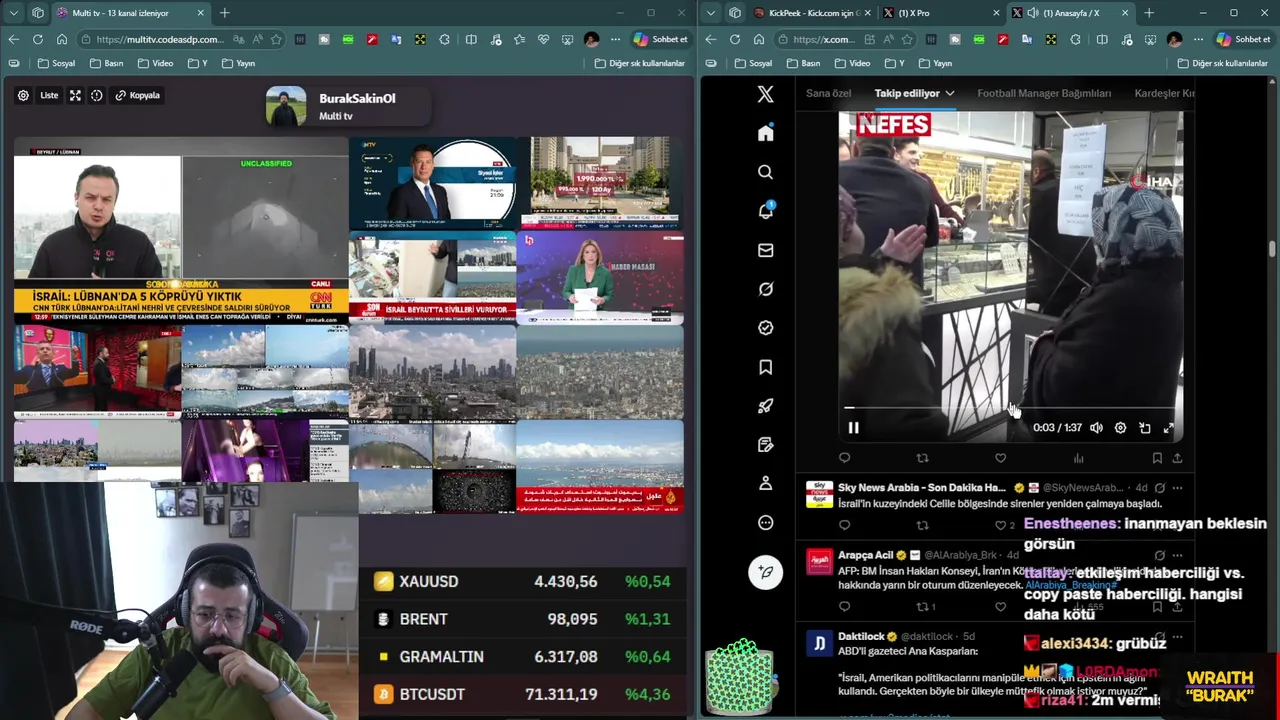Compose a new post with the feather button

[x=765, y=572]
